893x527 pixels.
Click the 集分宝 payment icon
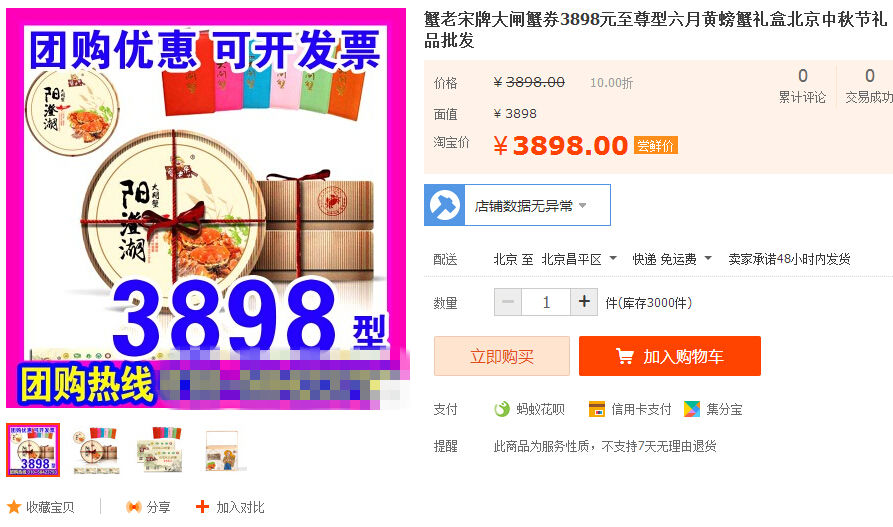(692, 408)
